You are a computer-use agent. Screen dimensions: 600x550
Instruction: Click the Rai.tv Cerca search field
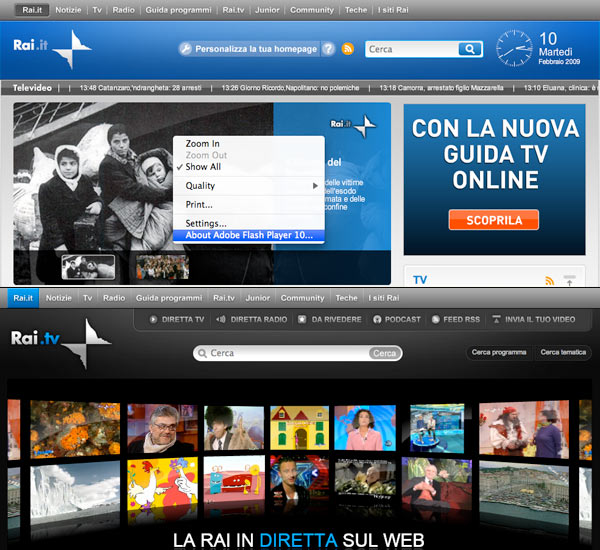tap(285, 353)
